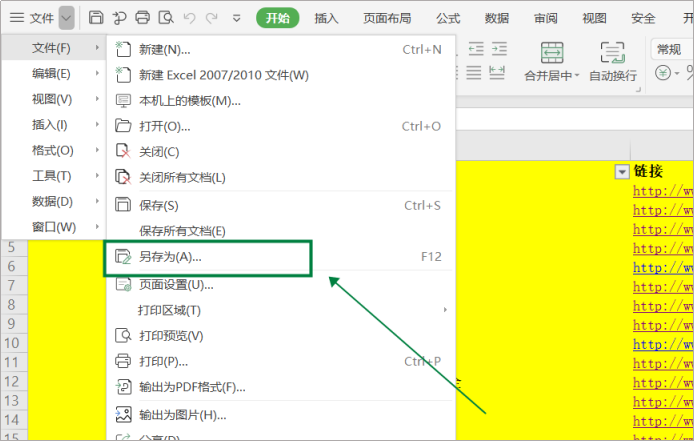Choose 本机上的模板(M)... menu entry
This screenshot has width=695, height=442.
point(281,101)
